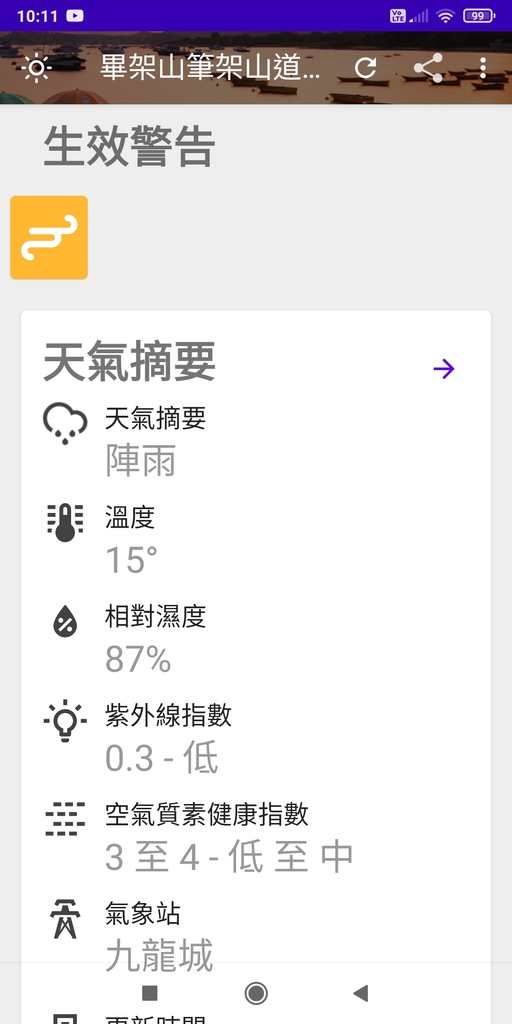
Task: Refresh the weather data
Action: click(x=366, y=68)
